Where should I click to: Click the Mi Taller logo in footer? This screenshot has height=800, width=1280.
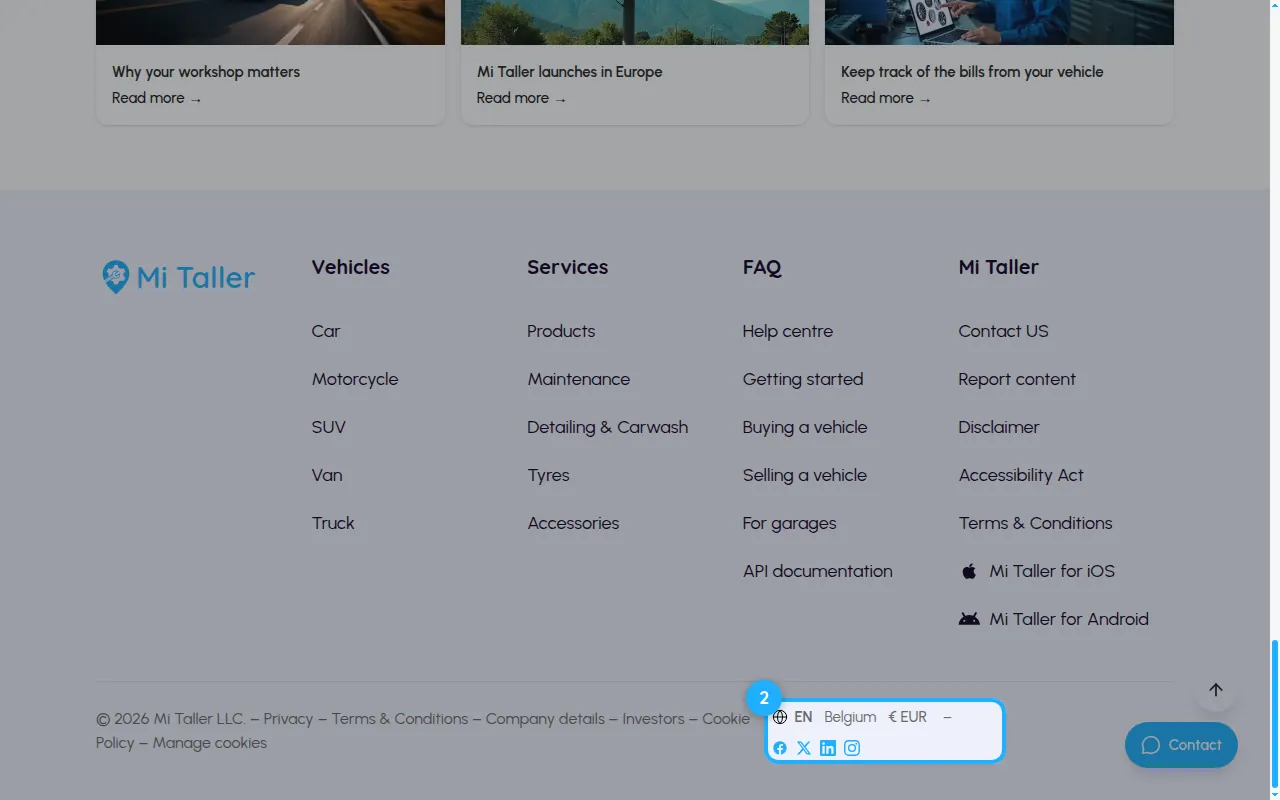pos(179,277)
